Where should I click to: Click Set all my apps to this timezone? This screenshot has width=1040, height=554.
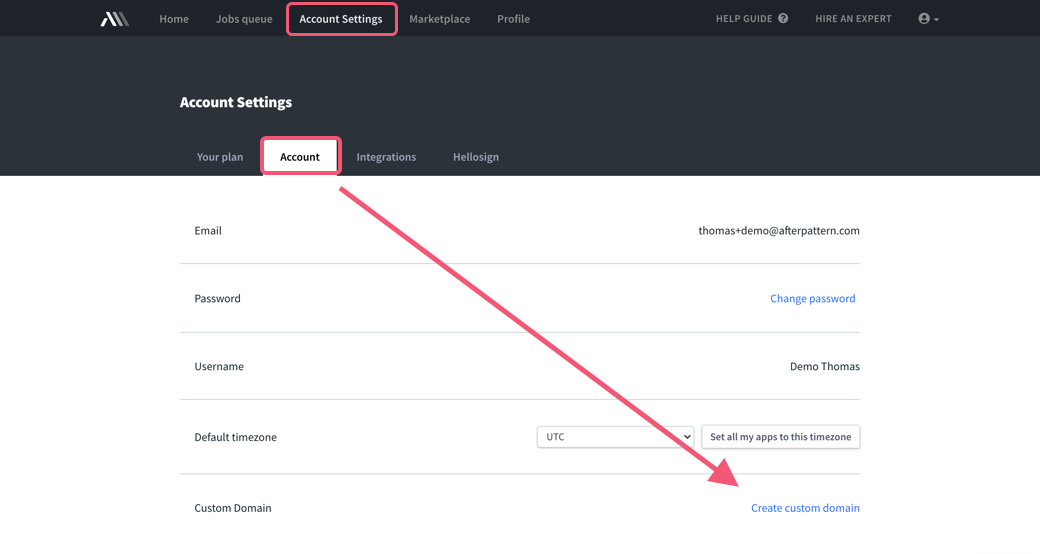781,437
